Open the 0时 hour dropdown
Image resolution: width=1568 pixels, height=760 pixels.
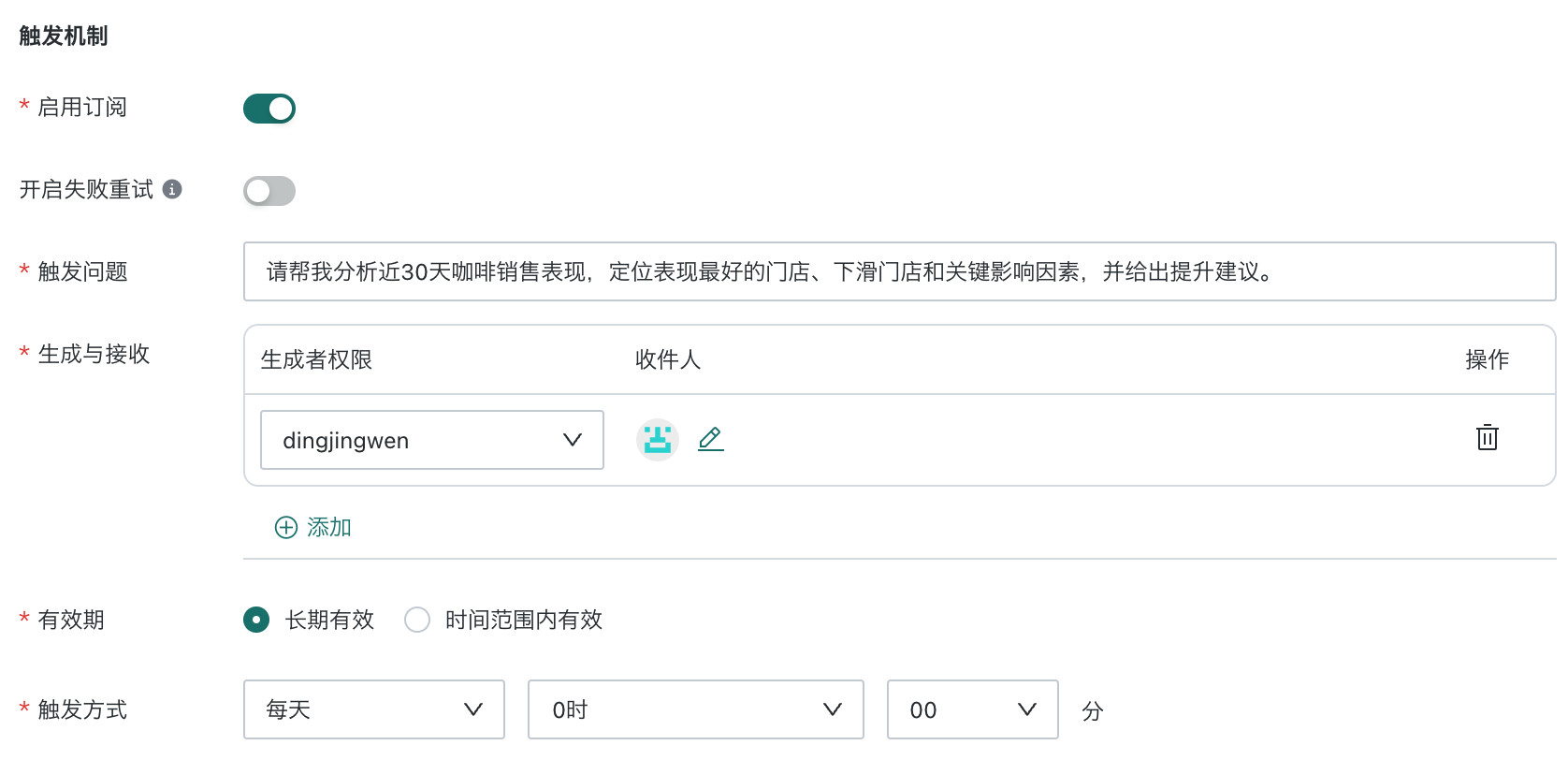(x=696, y=709)
